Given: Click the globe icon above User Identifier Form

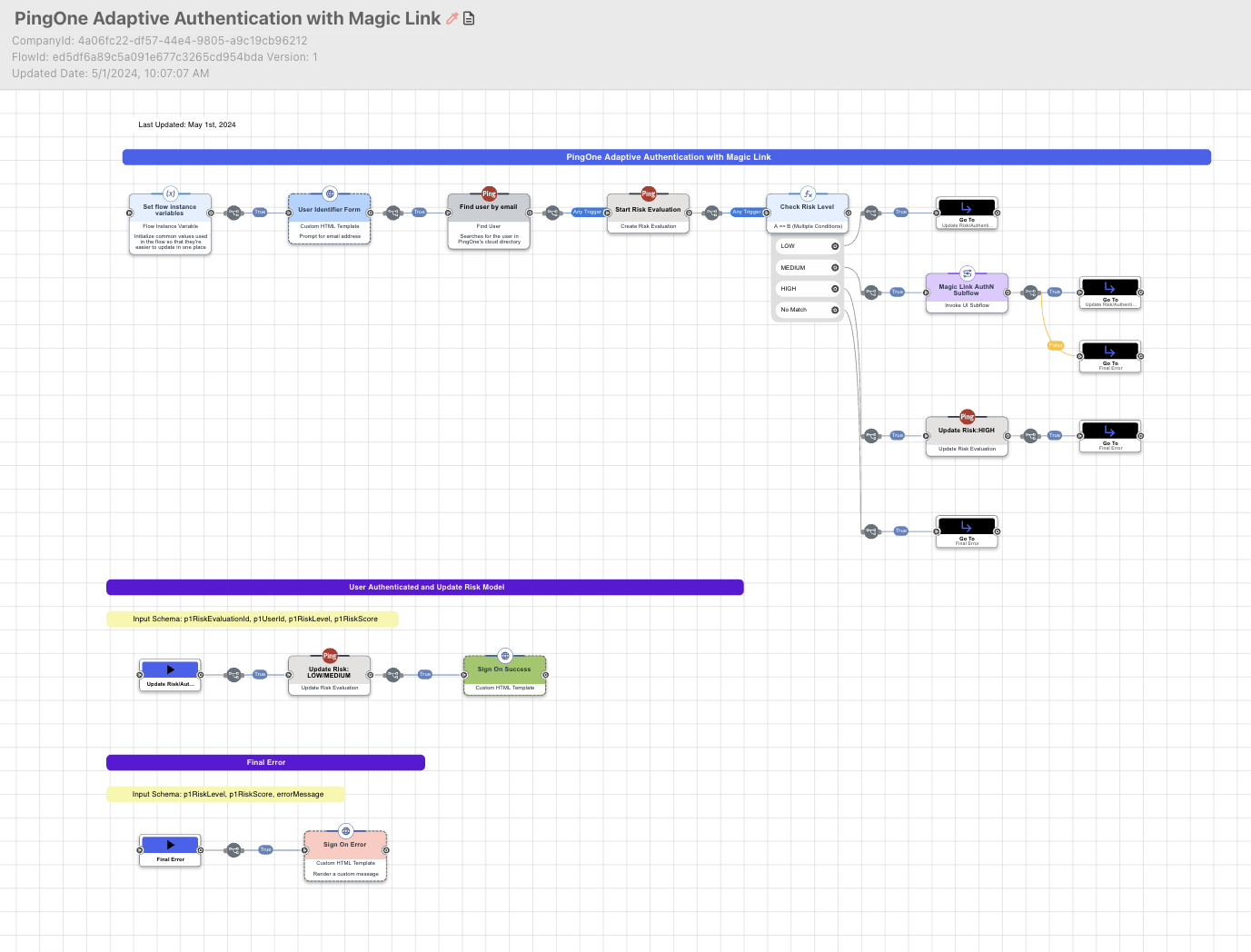Looking at the screenshot, I should 330,193.
